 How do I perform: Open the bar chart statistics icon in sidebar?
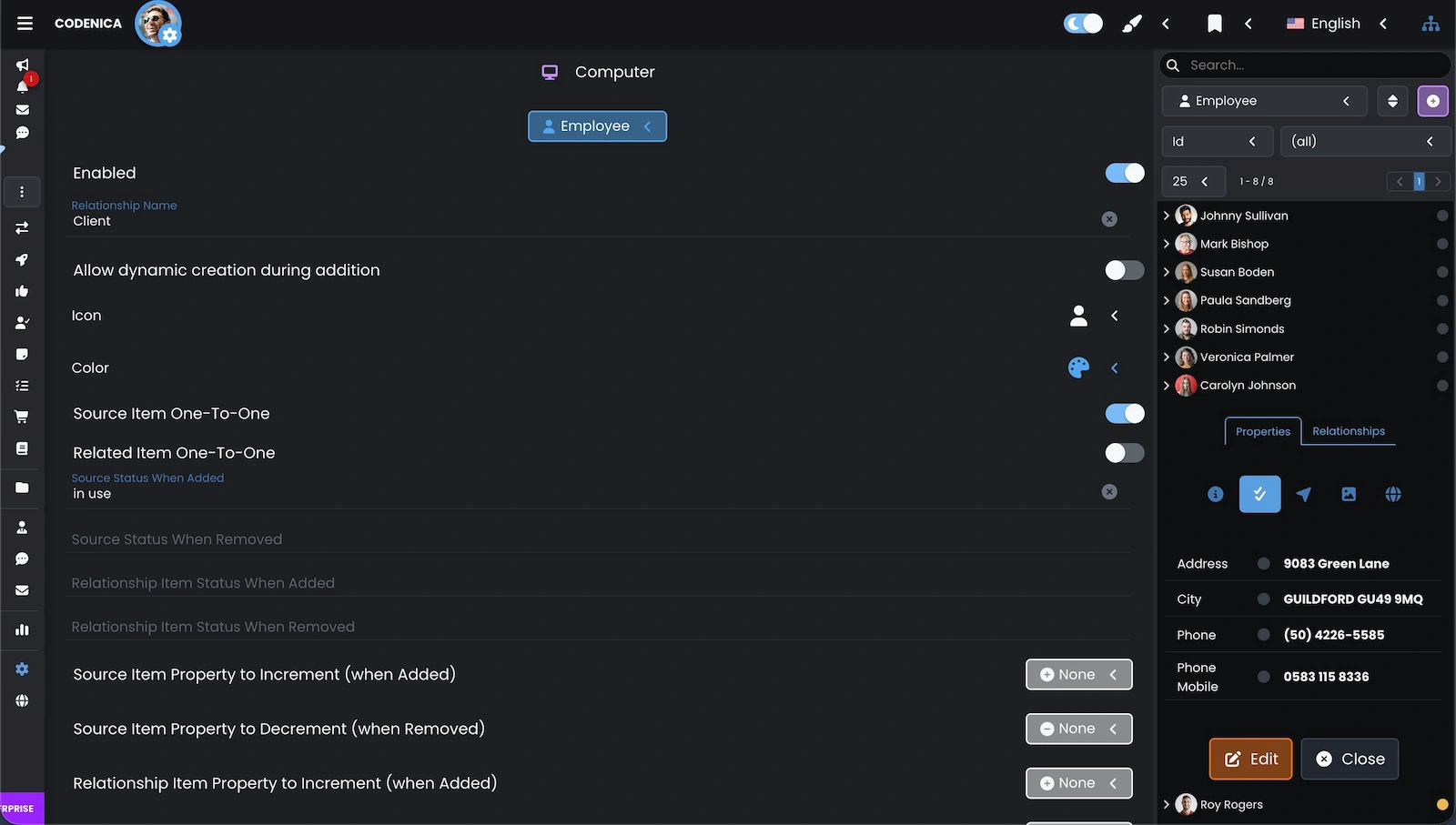[x=22, y=629]
